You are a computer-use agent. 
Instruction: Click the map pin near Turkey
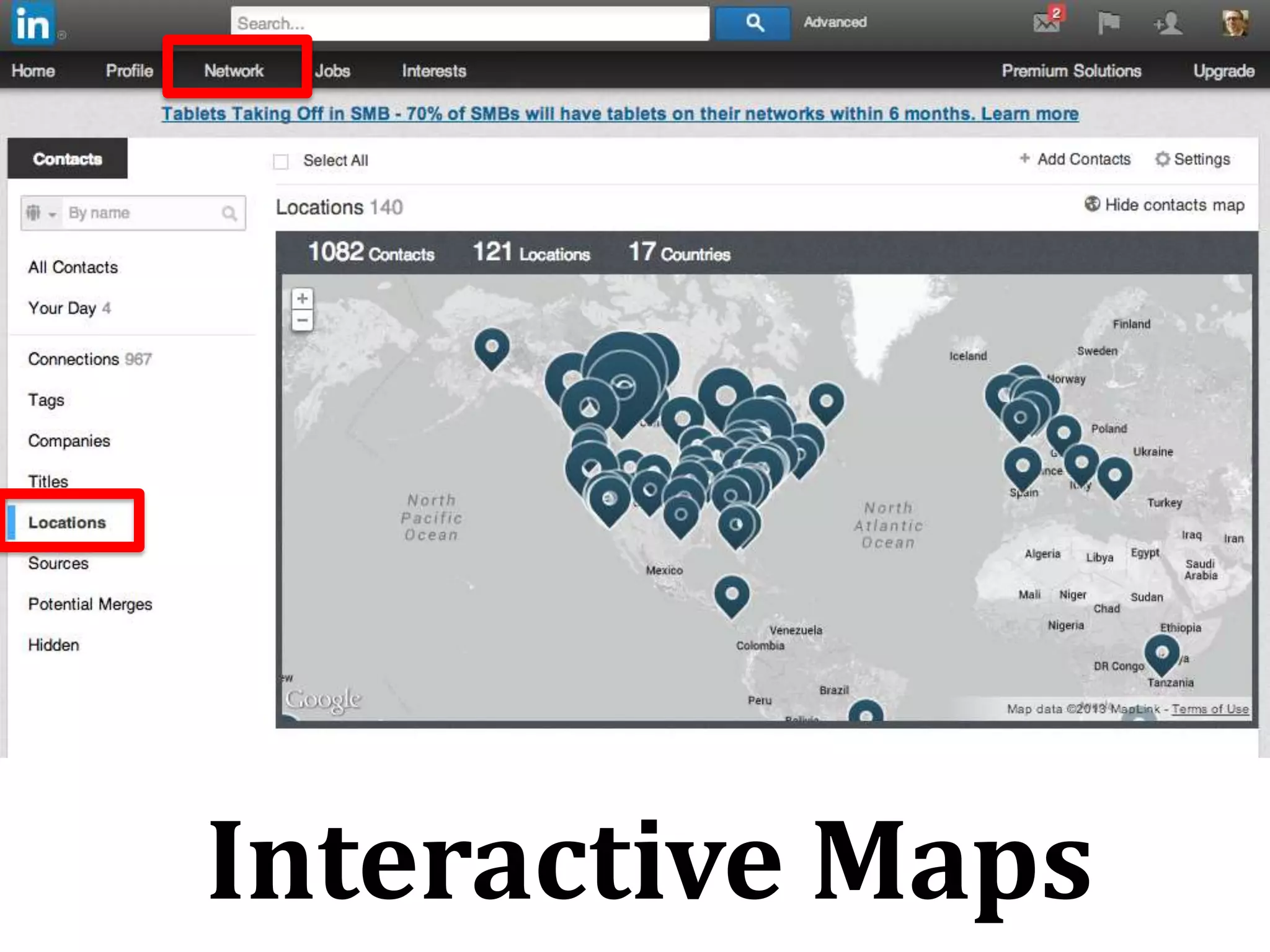point(1114,478)
